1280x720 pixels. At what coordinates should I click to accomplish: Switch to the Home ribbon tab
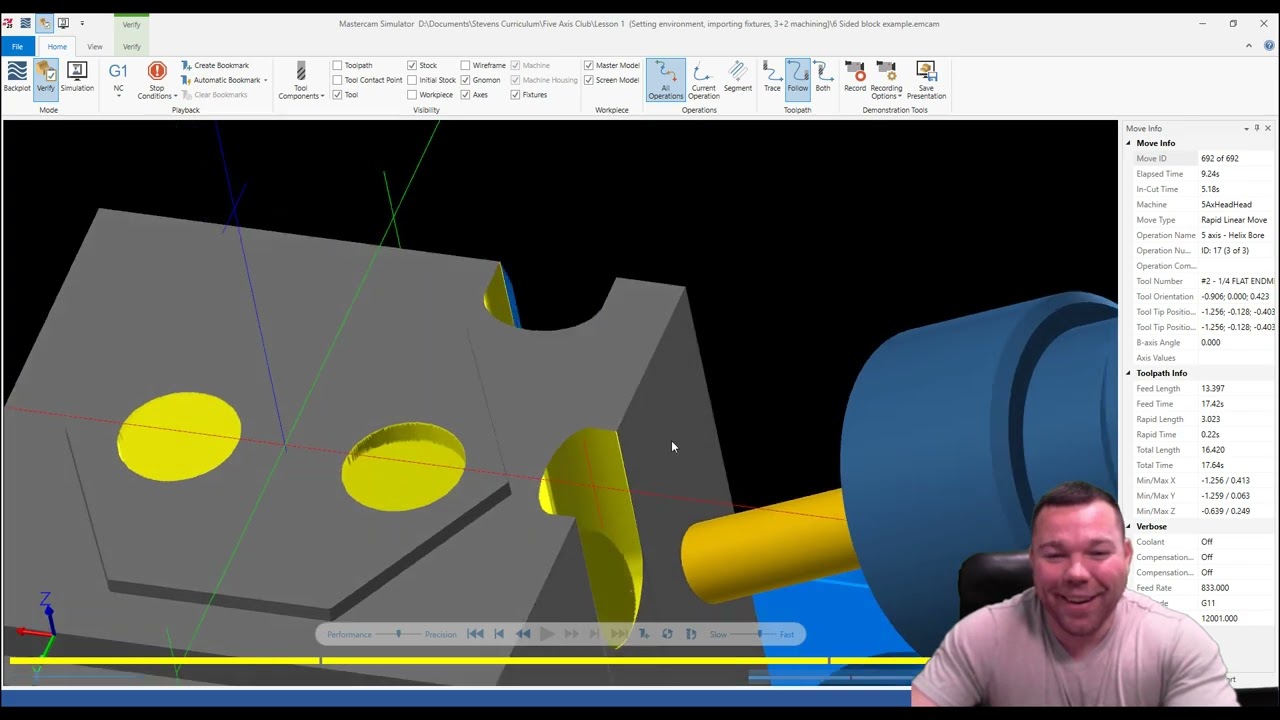click(57, 47)
